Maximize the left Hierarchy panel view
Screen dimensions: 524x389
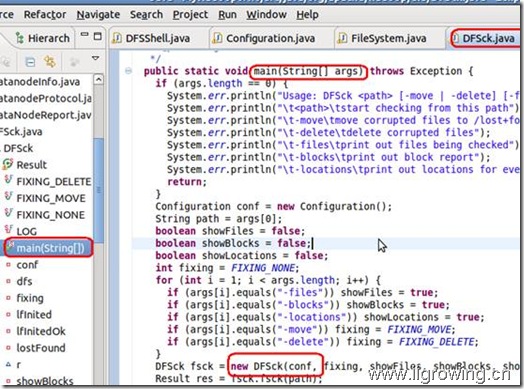(x=98, y=36)
